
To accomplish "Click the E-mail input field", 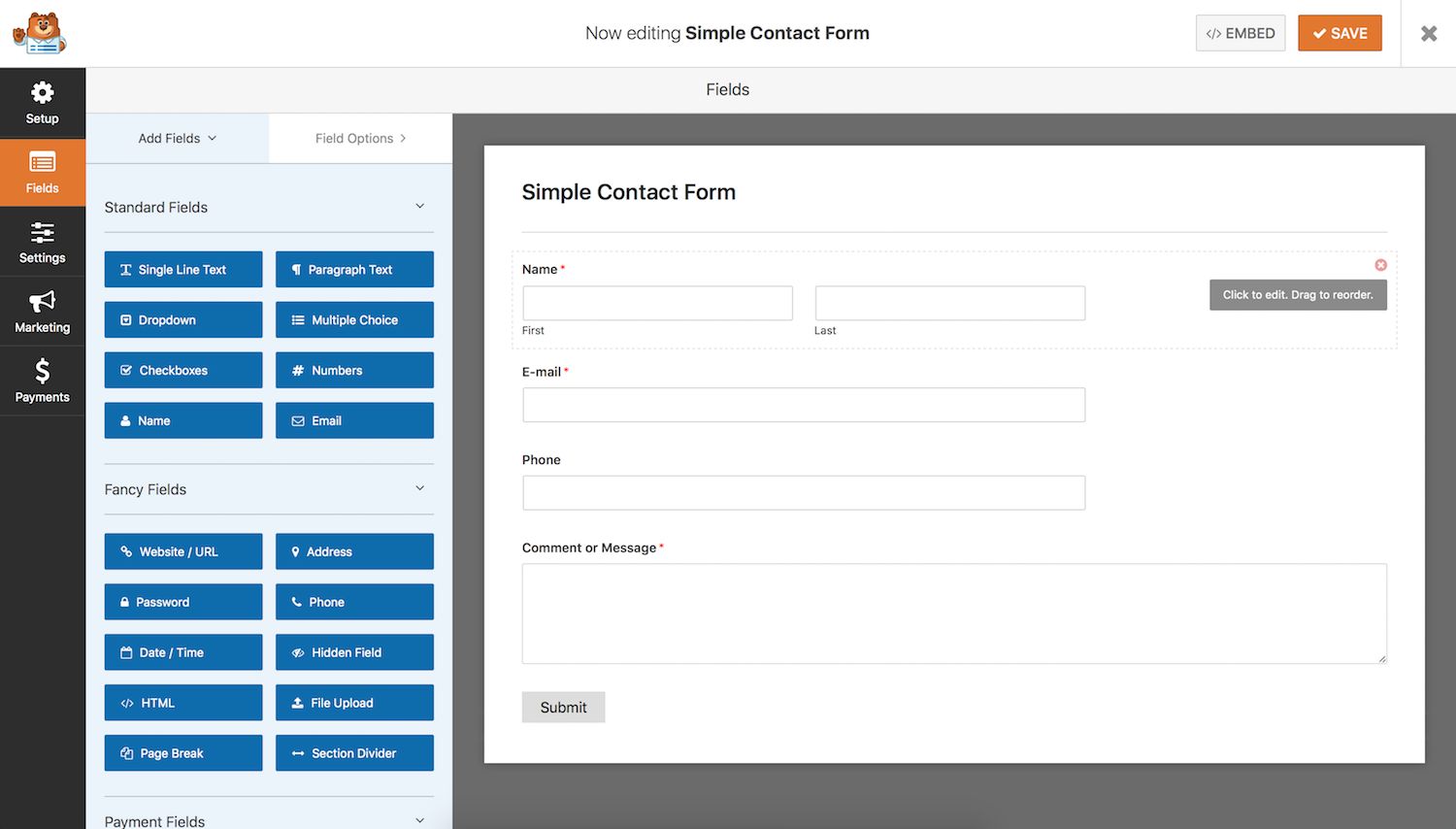I will [803, 405].
